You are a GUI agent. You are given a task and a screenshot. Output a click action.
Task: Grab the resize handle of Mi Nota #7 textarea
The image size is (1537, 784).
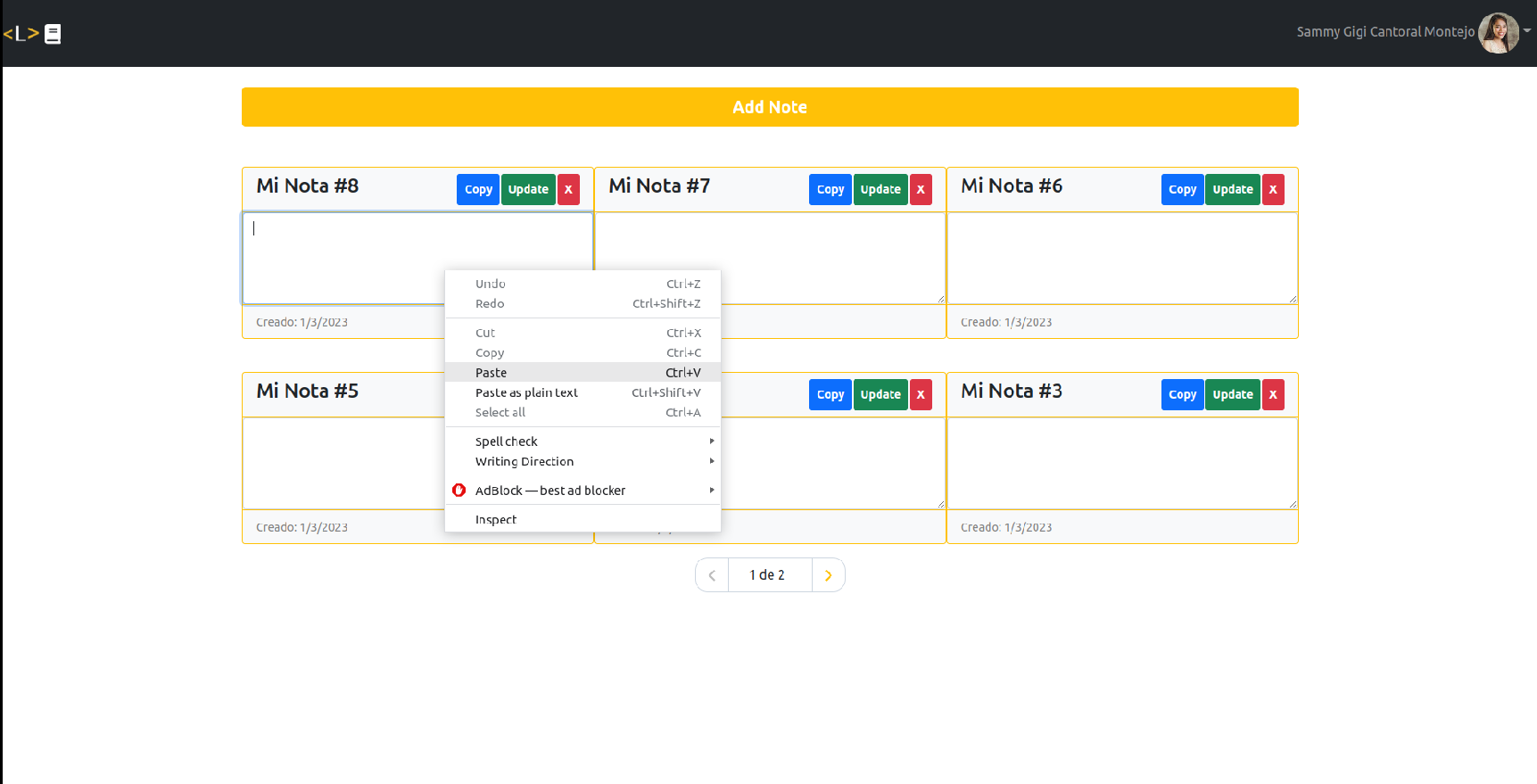coord(940,299)
